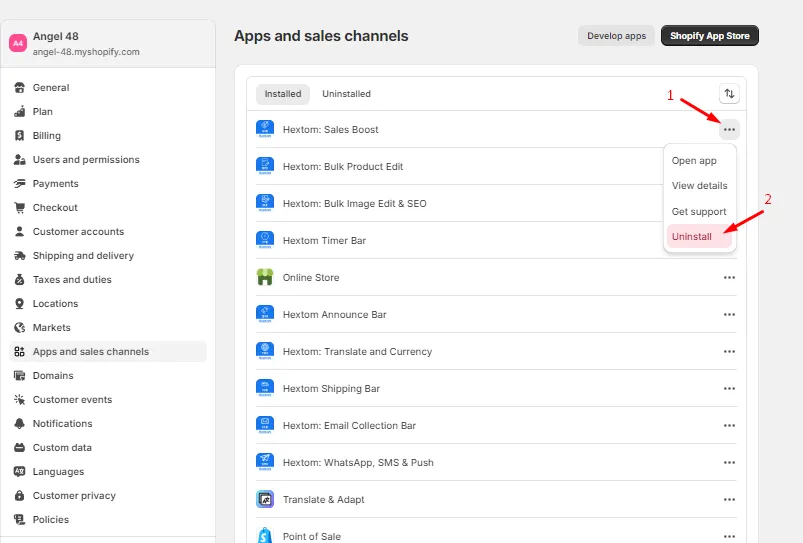
Task: Click the sort arrows icon button
Action: (729, 94)
